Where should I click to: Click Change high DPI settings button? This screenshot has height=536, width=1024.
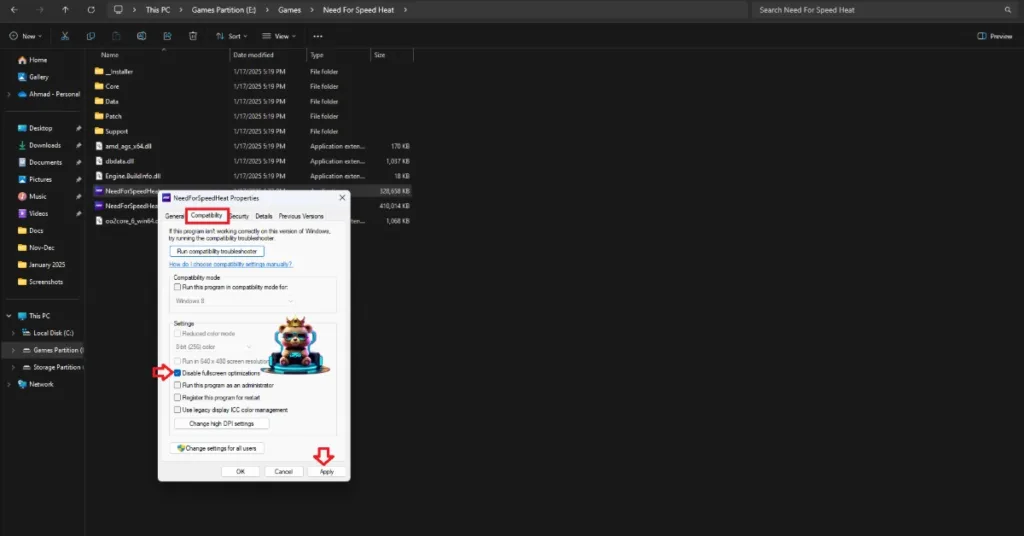click(x=221, y=424)
